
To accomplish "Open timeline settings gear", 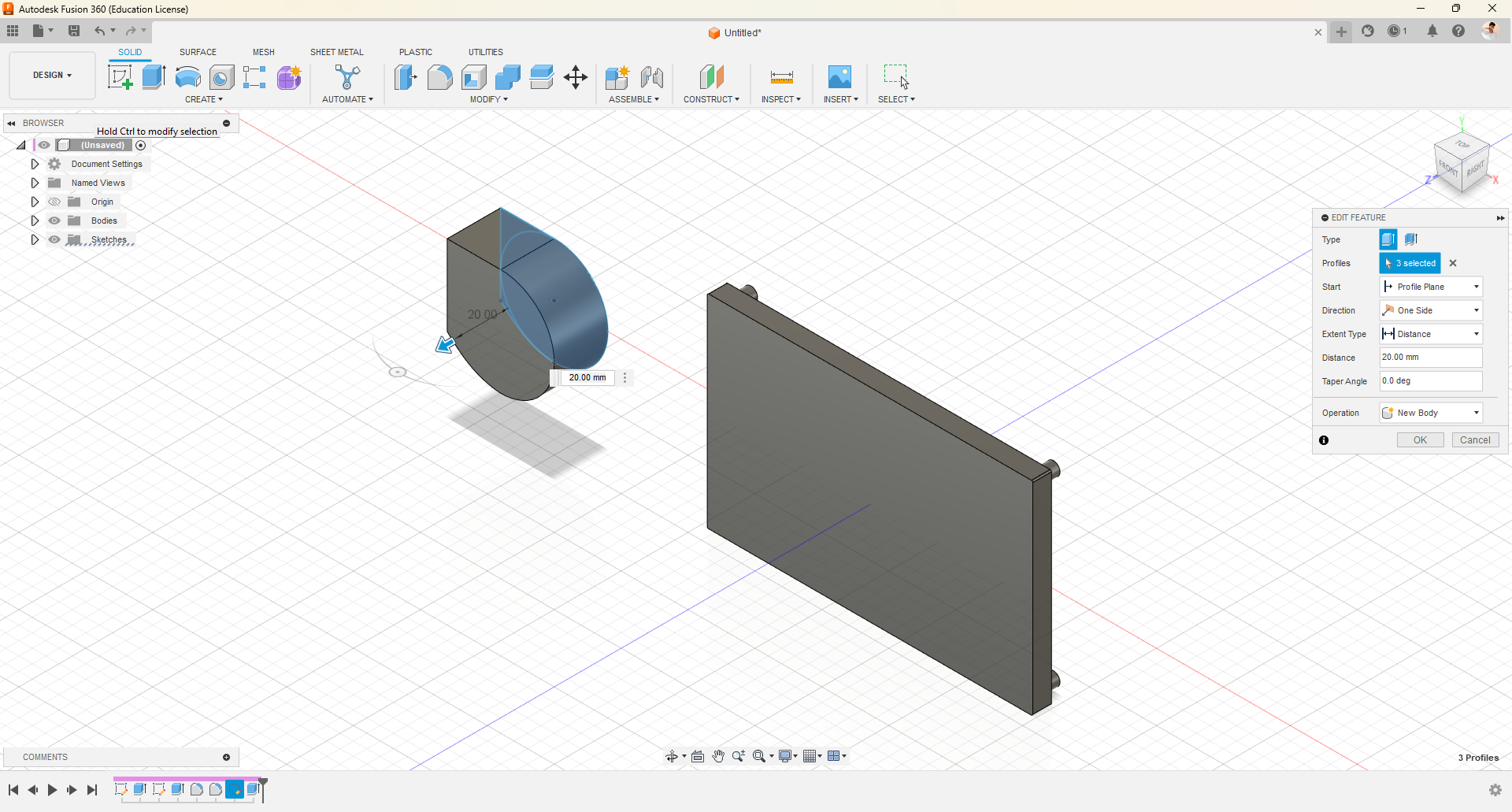I will coord(1495,790).
